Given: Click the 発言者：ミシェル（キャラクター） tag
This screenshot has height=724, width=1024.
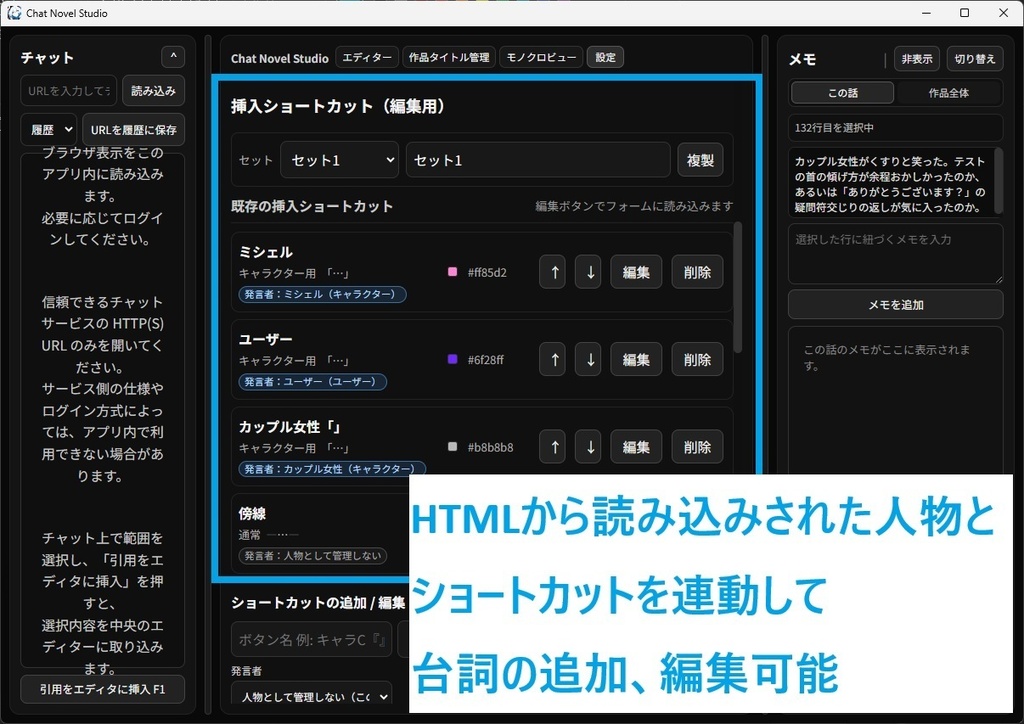Looking at the screenshot, I should click(323, 294).
